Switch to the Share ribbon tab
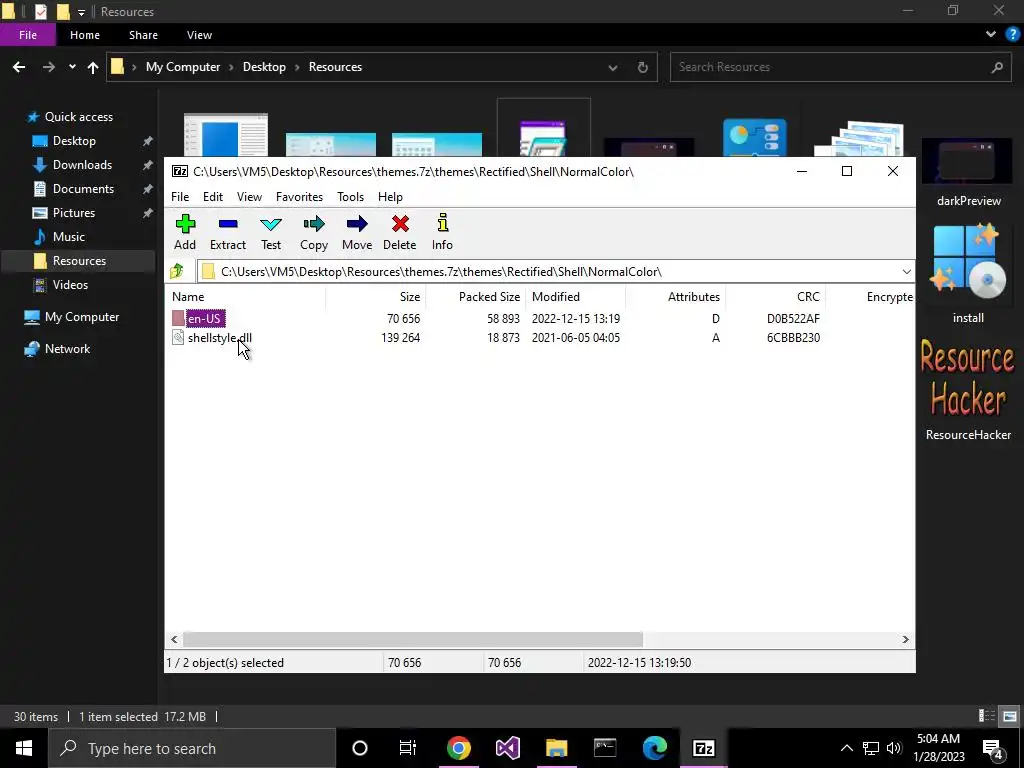The height and width of the screenshot is (768, 1024). [143, 35]
